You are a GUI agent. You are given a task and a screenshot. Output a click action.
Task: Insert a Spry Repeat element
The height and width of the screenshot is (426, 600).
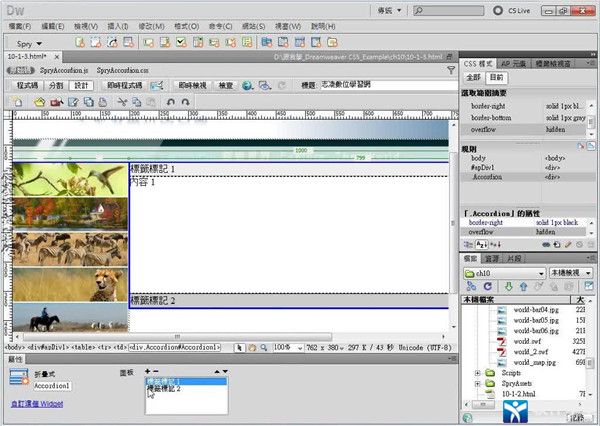[112, 42]
